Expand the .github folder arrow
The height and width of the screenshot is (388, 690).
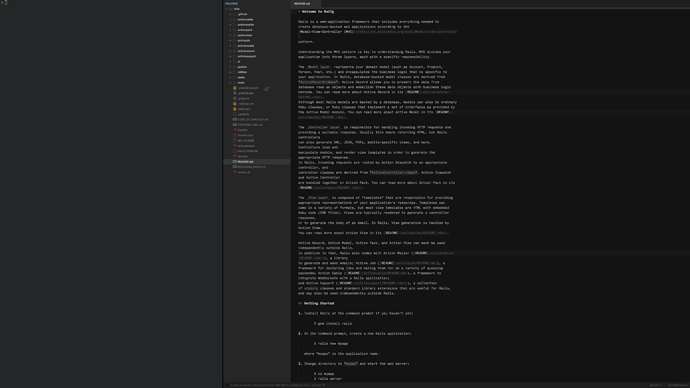(x=230, y=14)
